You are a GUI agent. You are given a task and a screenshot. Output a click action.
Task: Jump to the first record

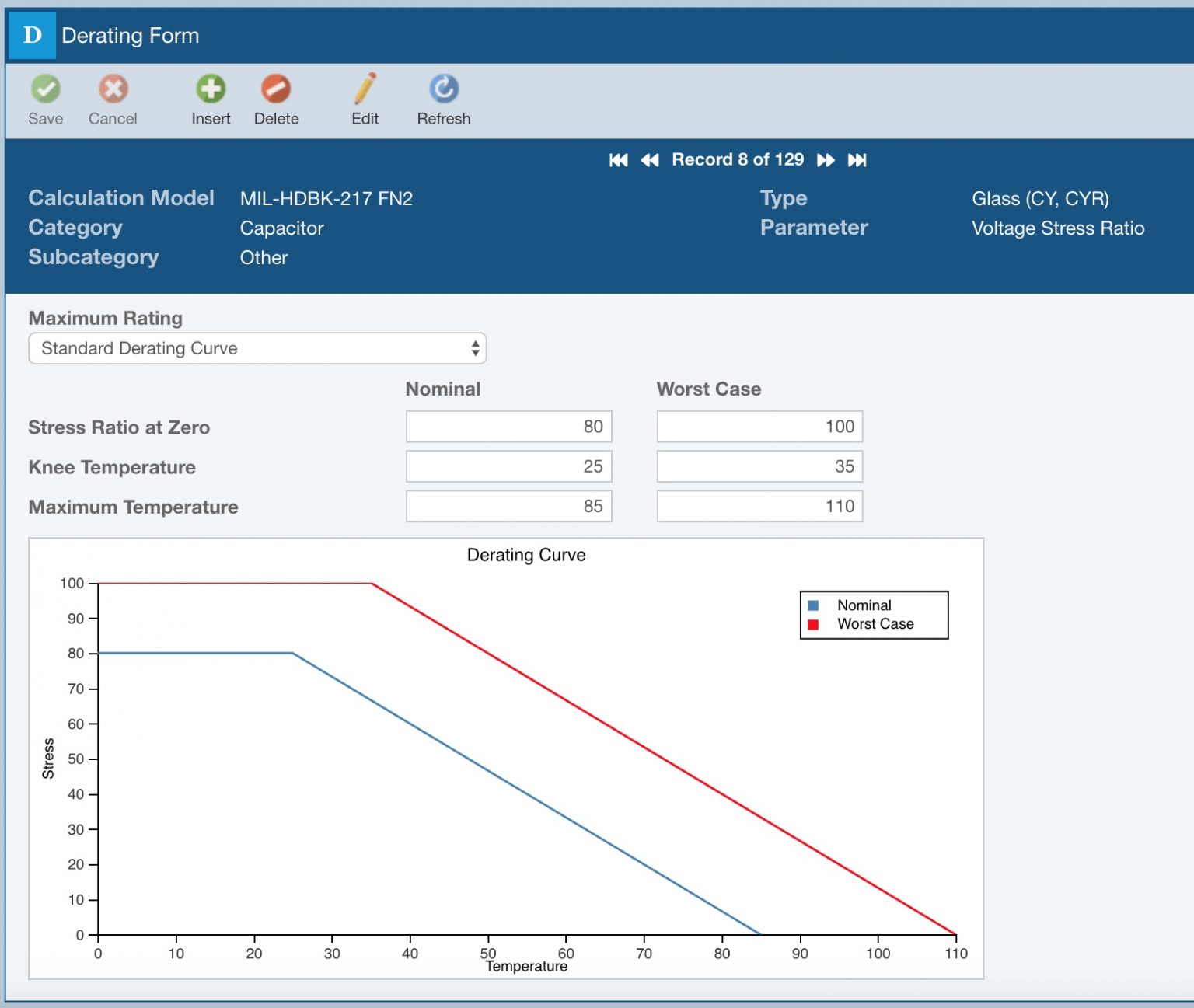[618, 159]
